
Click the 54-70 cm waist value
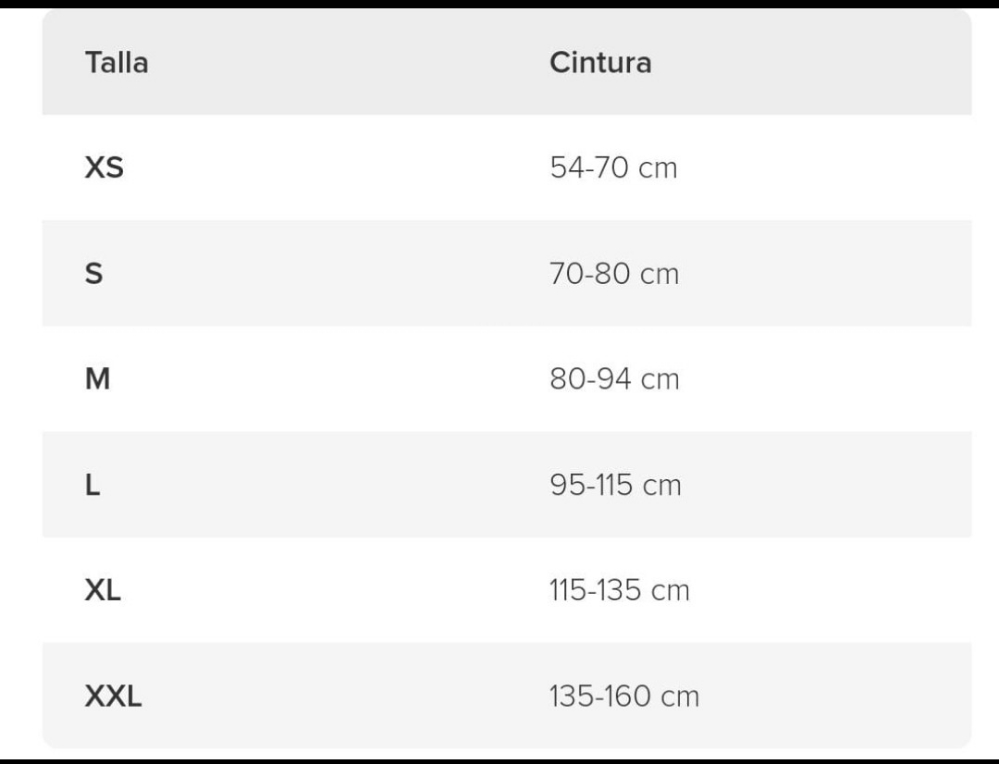[x=614, y=168]
